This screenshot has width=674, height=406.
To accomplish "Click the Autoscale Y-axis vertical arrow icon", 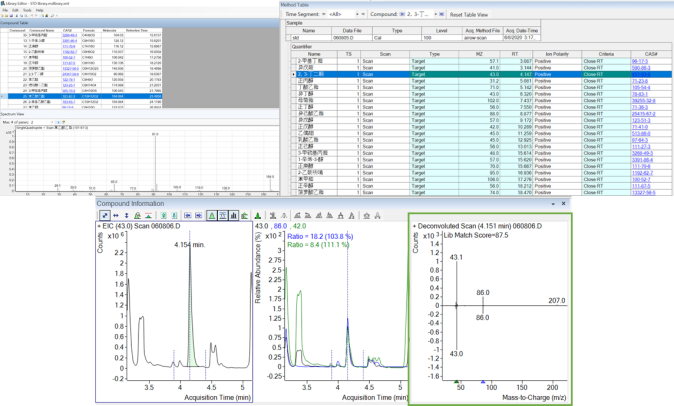I will 126,216.
